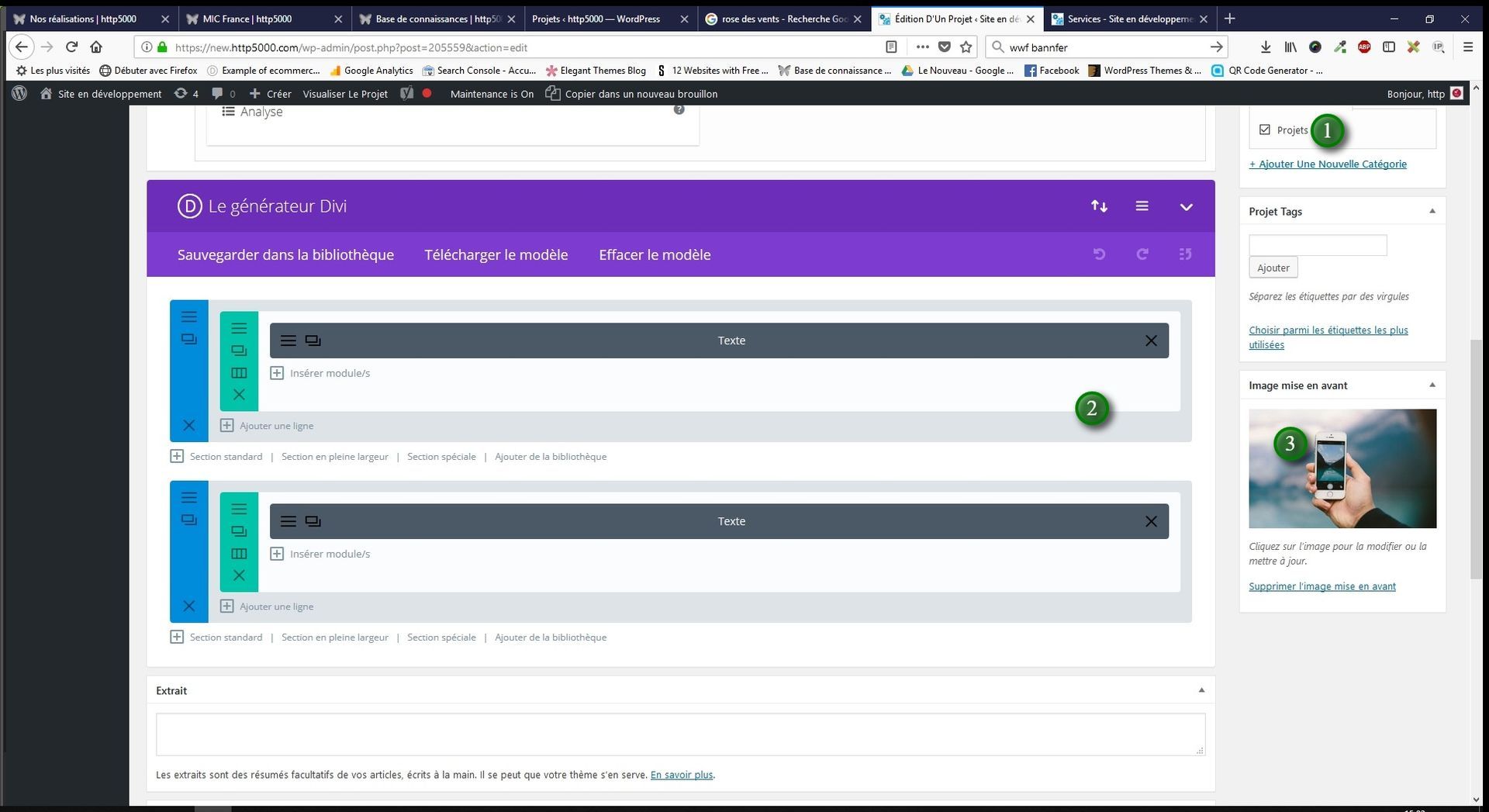Clone the second green row

(239, 531)
